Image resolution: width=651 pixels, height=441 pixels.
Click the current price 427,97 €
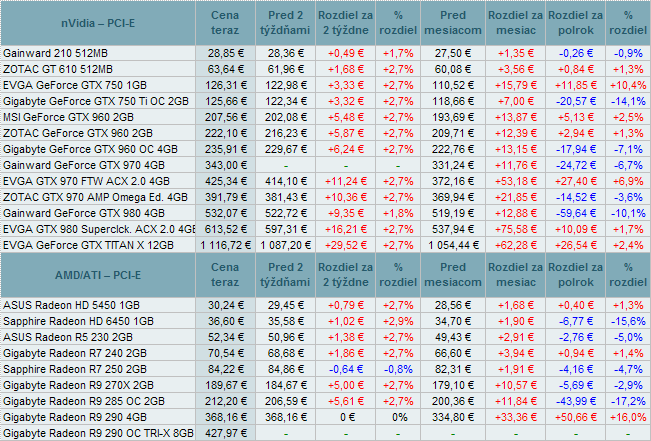click(226, 433)
